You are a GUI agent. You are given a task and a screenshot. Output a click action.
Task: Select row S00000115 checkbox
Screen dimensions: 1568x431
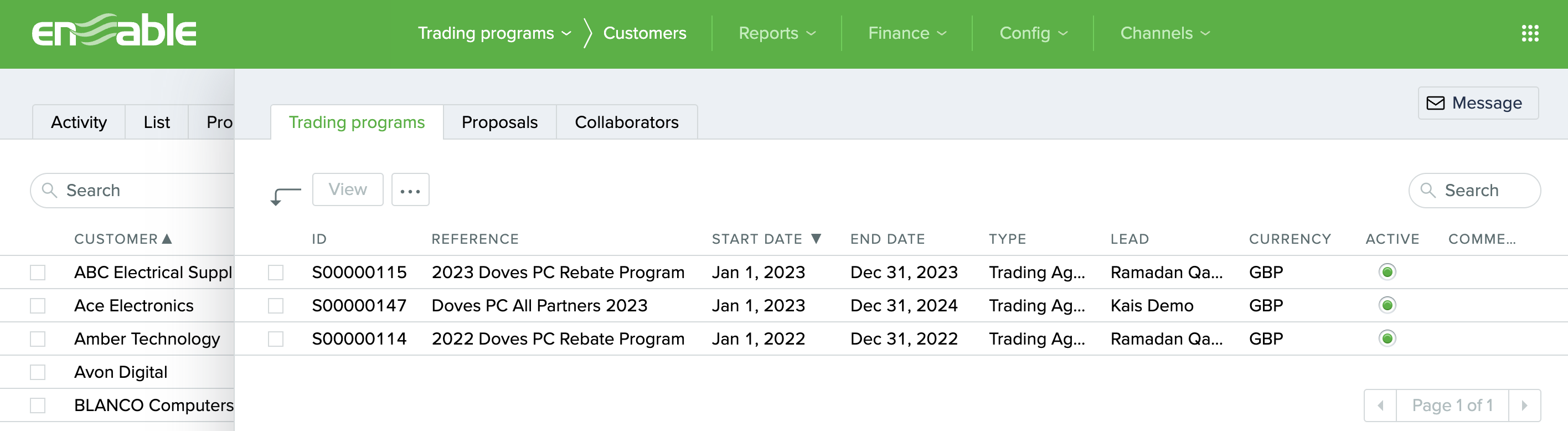[x=276, y=272]
